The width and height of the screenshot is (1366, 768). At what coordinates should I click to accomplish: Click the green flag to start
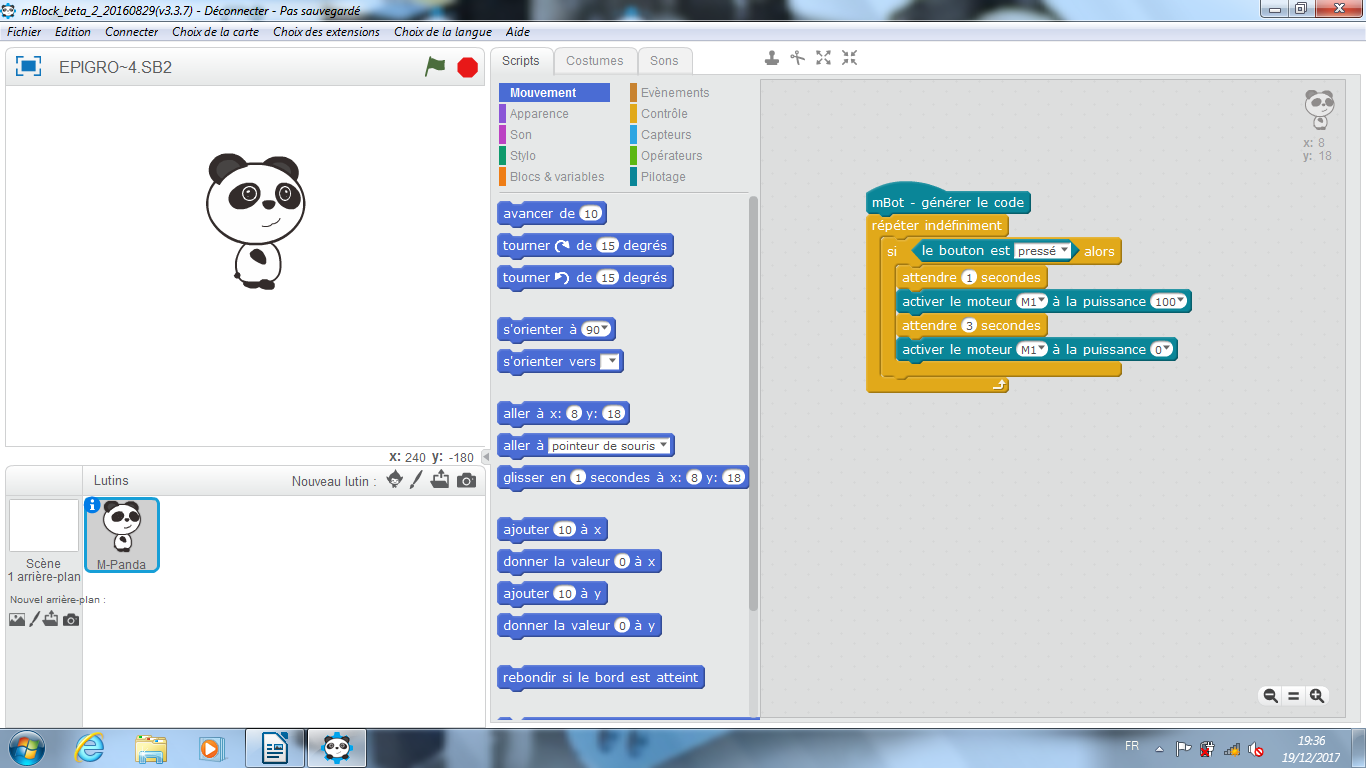435,65
